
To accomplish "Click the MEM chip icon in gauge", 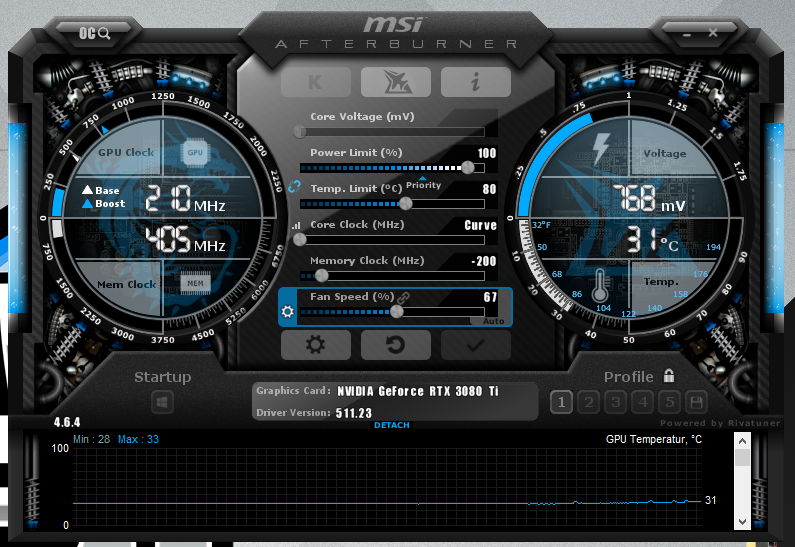I will point(195,283).
